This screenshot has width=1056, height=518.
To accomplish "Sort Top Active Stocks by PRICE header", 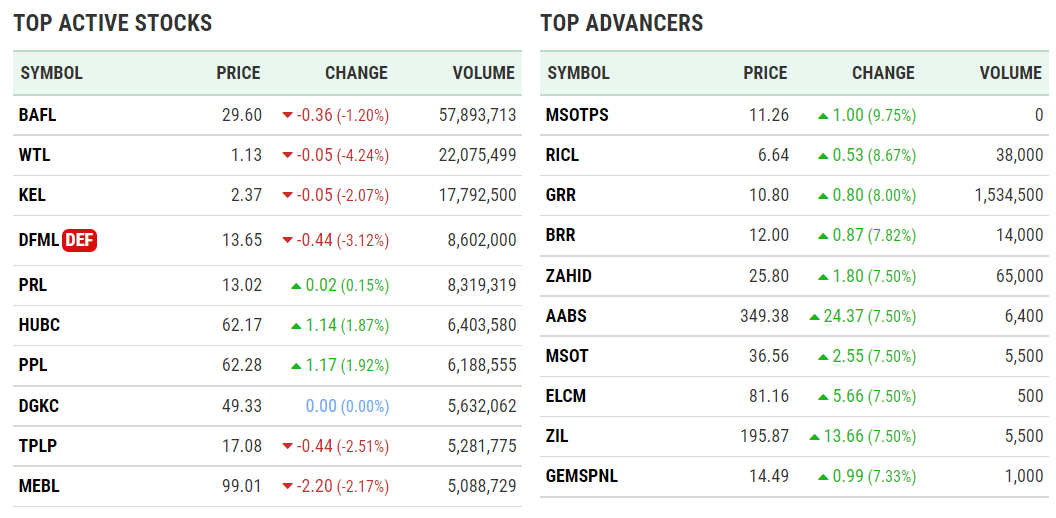I will (x=238, y=73).
